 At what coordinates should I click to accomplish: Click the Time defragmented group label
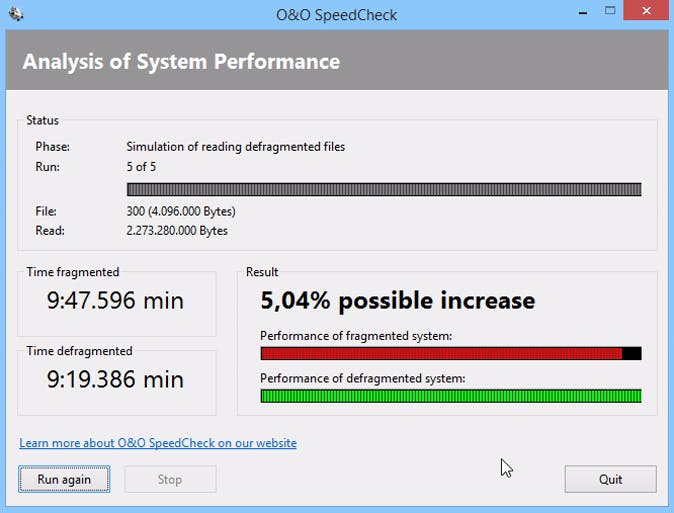point(79,351)
